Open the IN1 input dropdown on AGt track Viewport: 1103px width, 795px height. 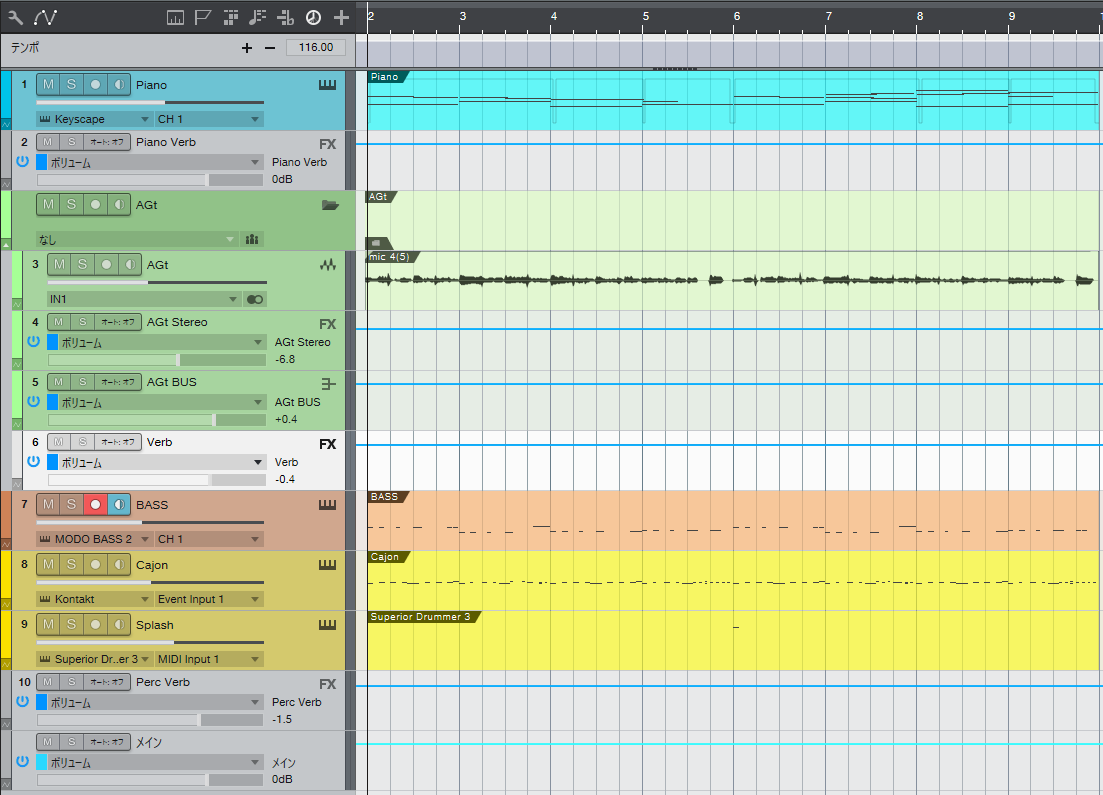click(144, 300)
